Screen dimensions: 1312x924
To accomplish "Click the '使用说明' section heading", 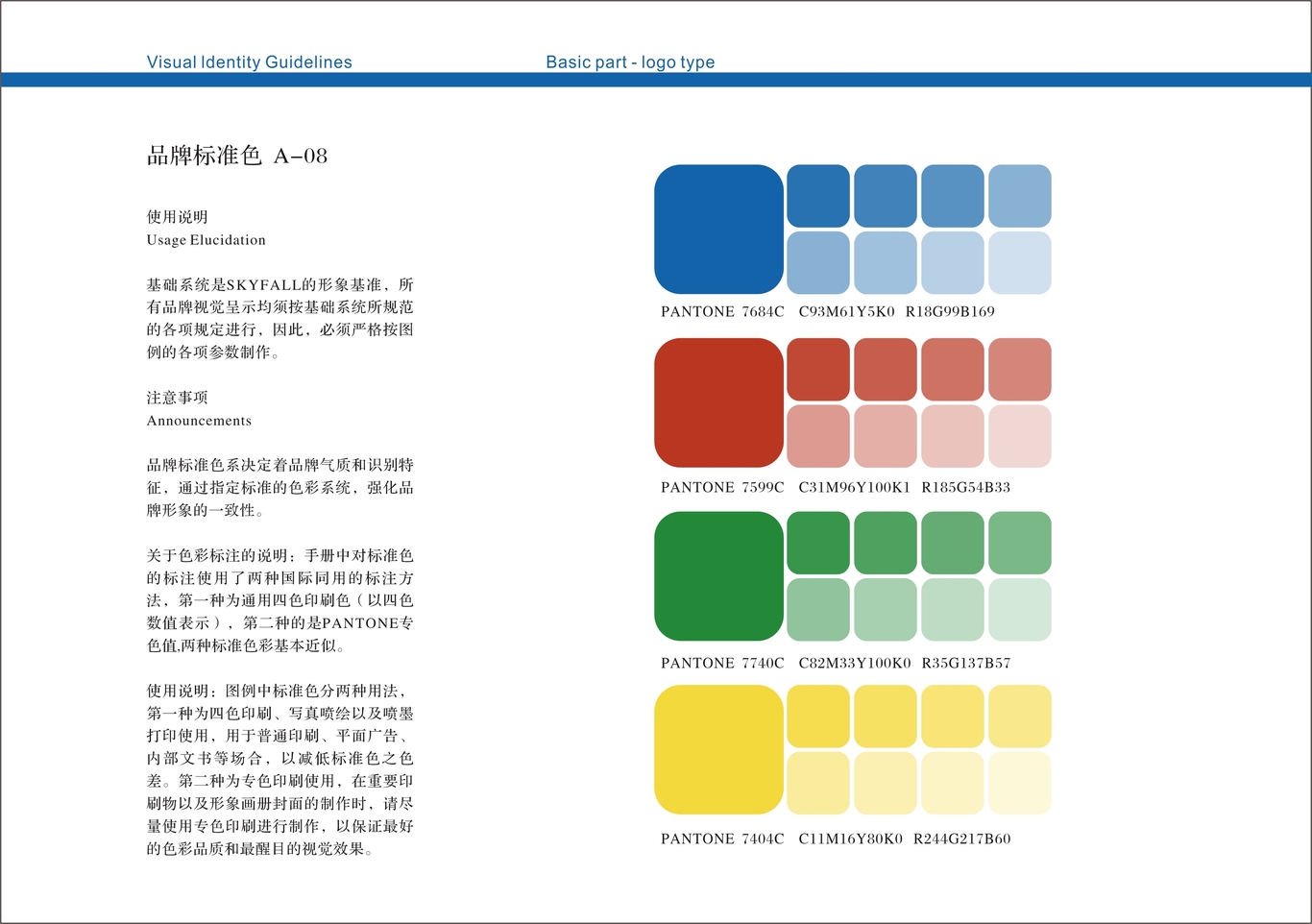I will (177, 217).
